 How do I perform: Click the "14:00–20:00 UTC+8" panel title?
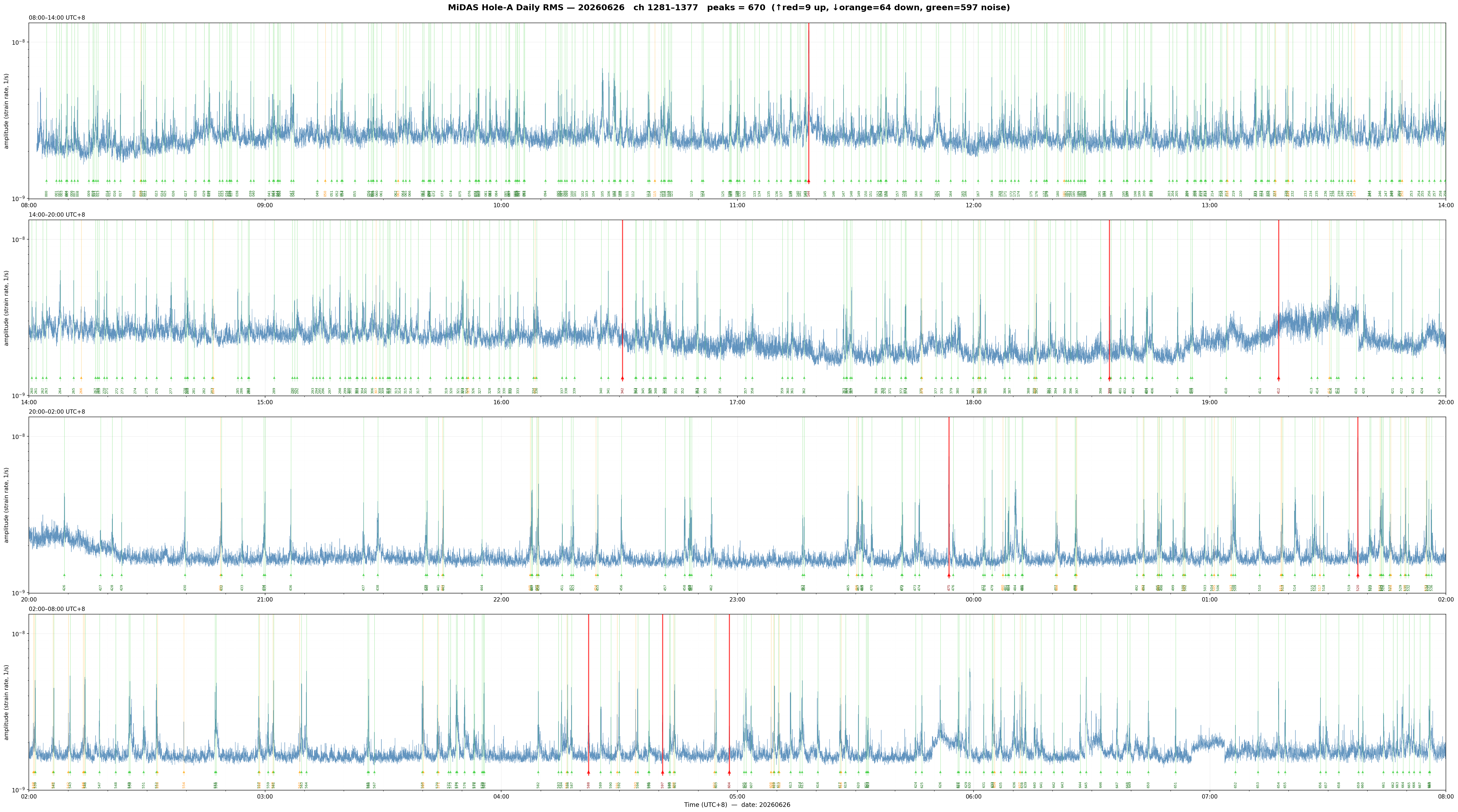[x=57, y=215]
